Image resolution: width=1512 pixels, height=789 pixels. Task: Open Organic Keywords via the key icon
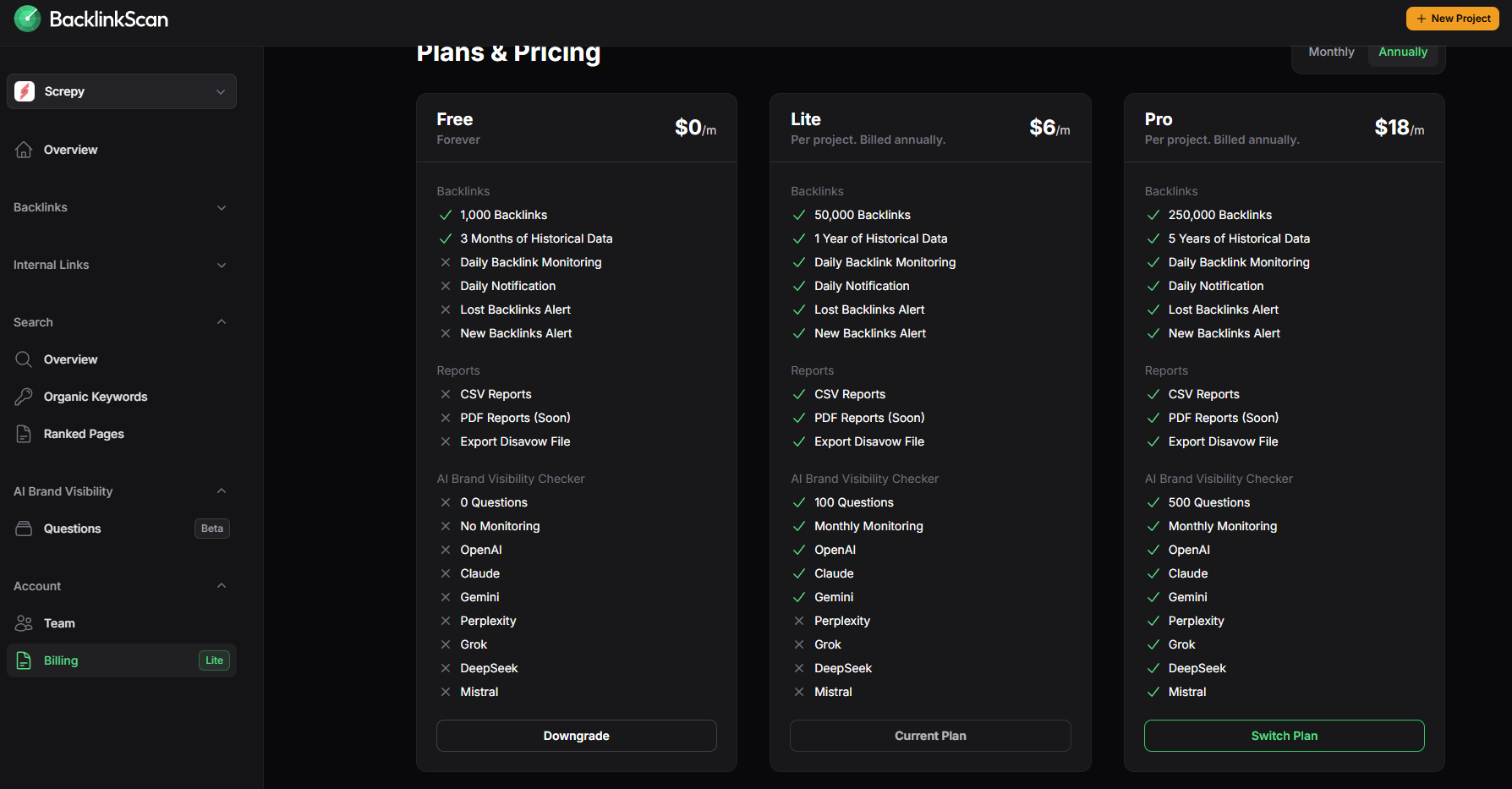tap(24, 397)
